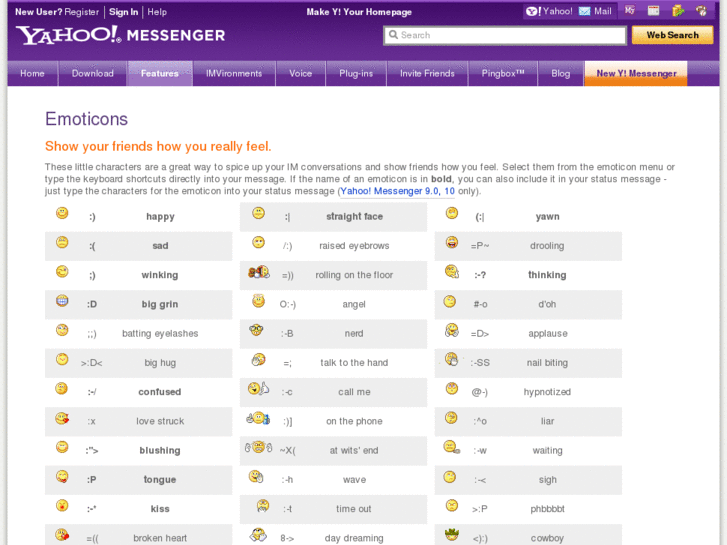727x545 pixels.
Task: Focus the Search input field
Action: [x=505, y=35]
